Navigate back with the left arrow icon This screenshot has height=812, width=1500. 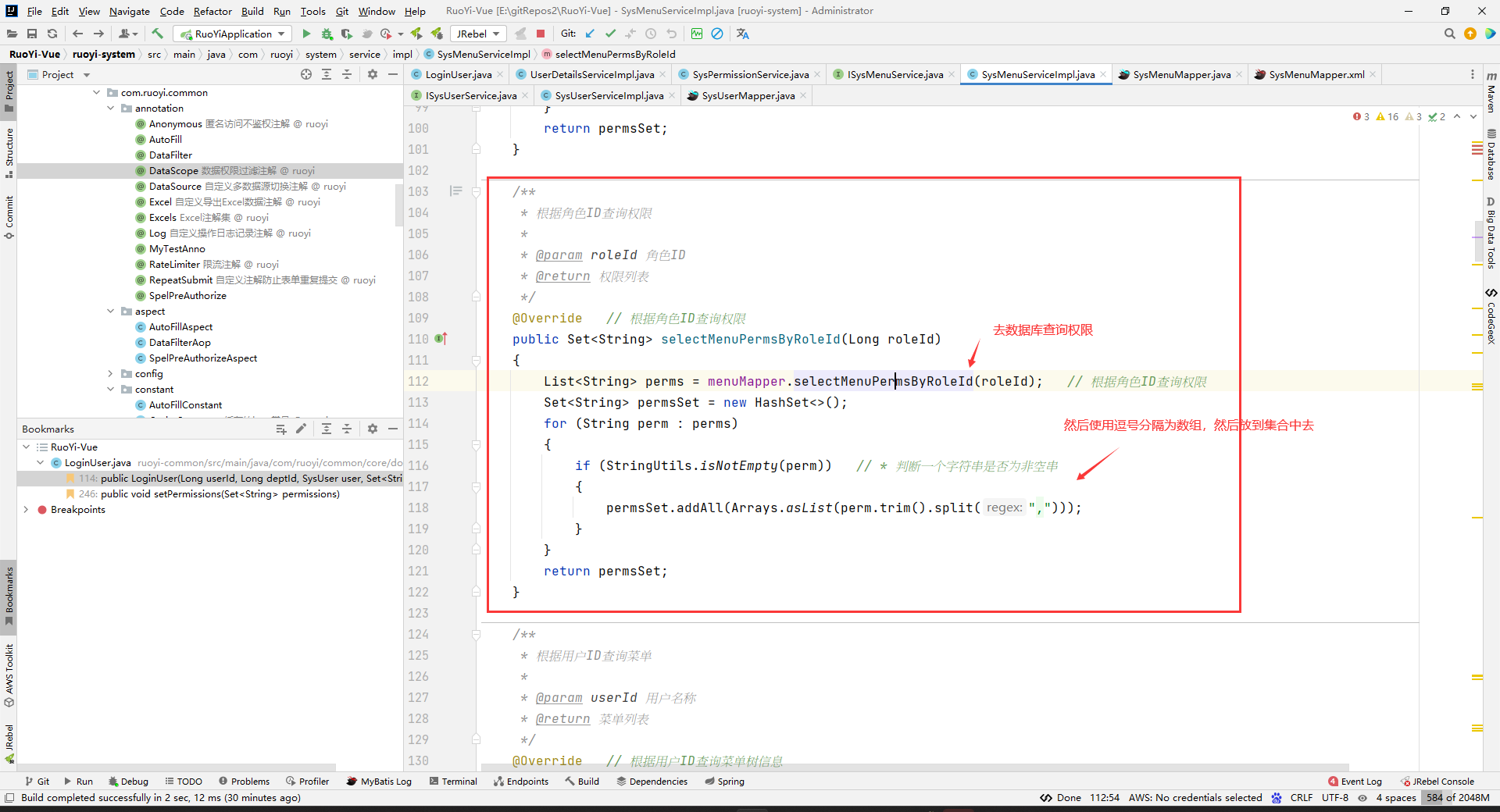click(x=77, y=34)
